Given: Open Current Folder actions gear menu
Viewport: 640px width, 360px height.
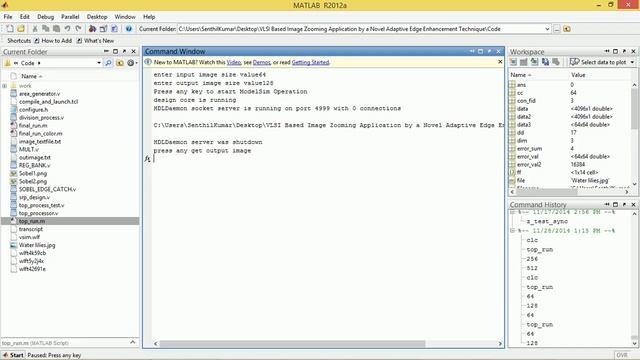Looking at the screenshot, I should click(x=132, y=63).
